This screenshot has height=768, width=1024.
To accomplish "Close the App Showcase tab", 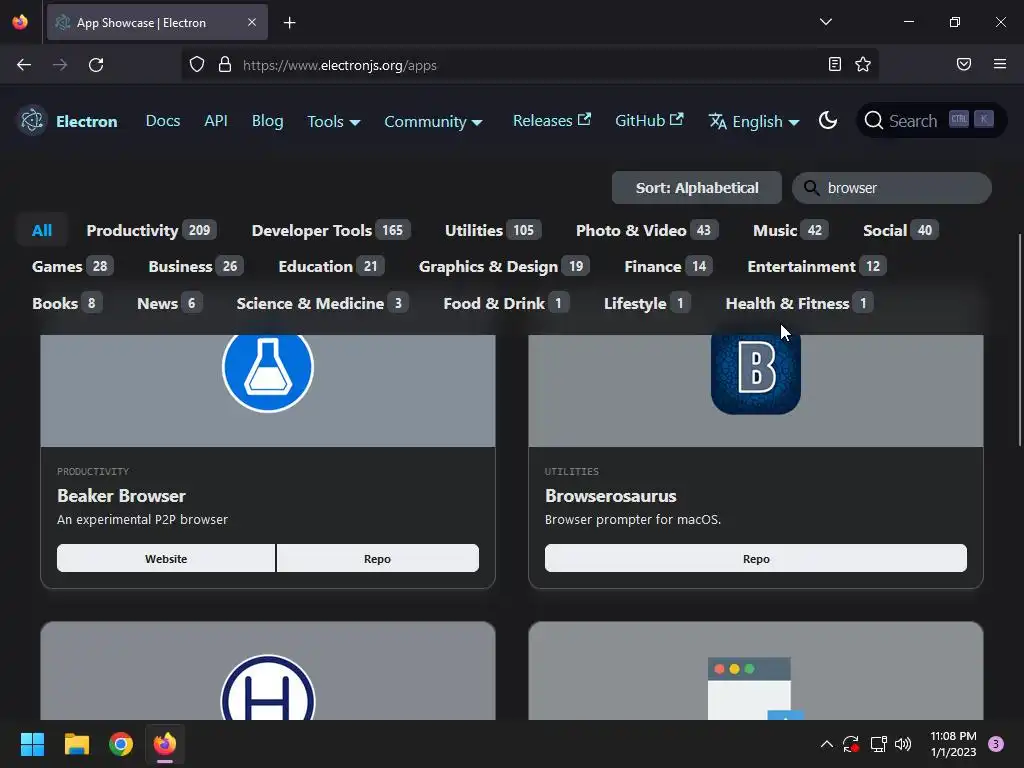I will tap(252, 22).
